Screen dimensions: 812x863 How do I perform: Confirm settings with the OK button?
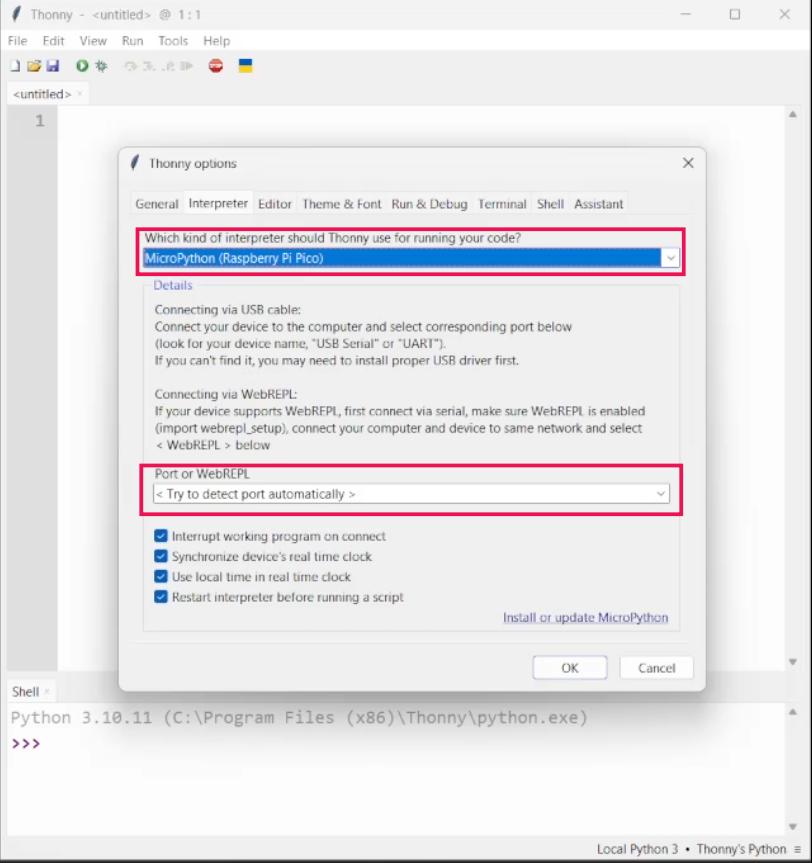(x=569, y=667)
